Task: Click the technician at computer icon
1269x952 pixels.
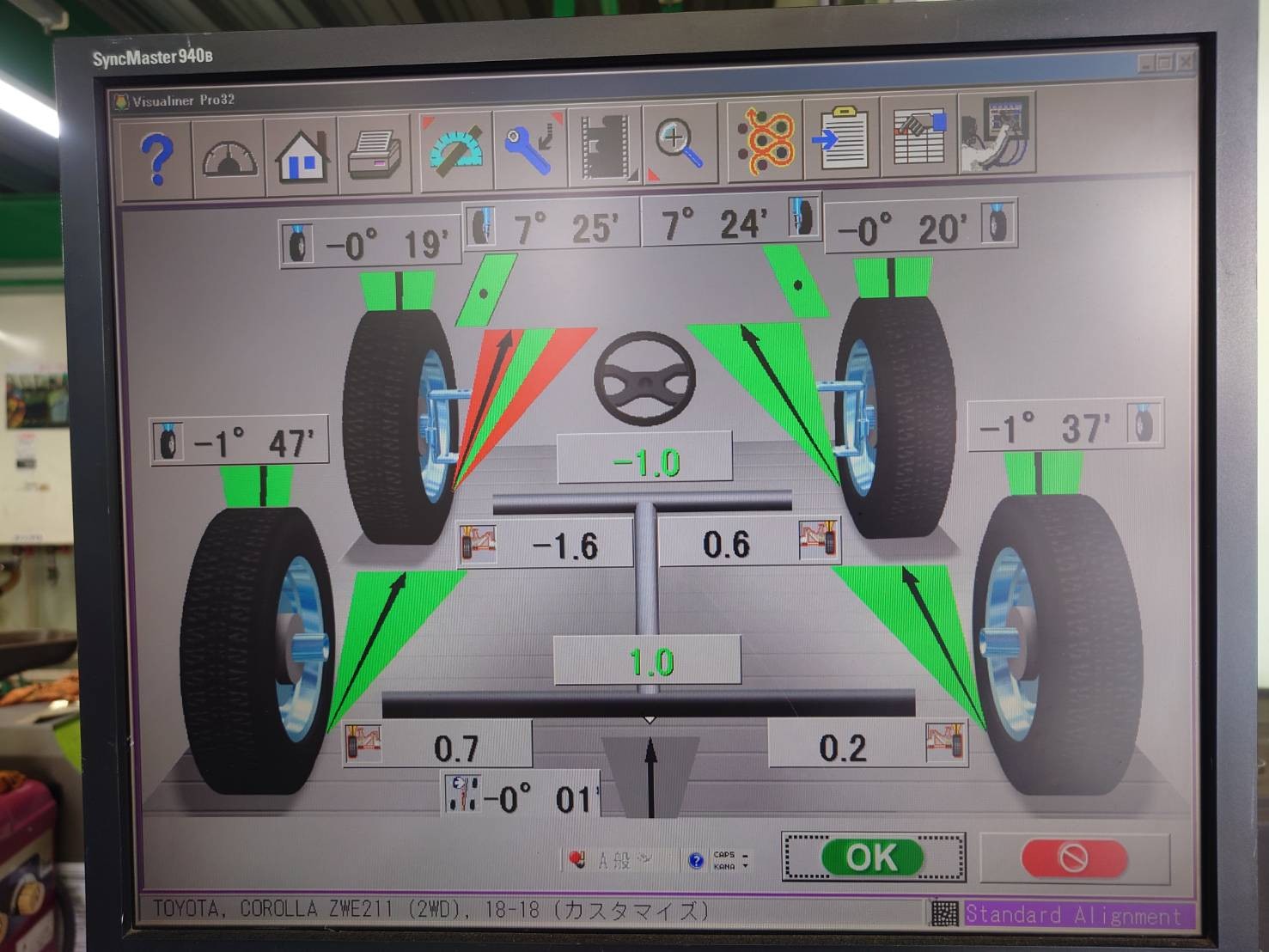Action: 996,135
